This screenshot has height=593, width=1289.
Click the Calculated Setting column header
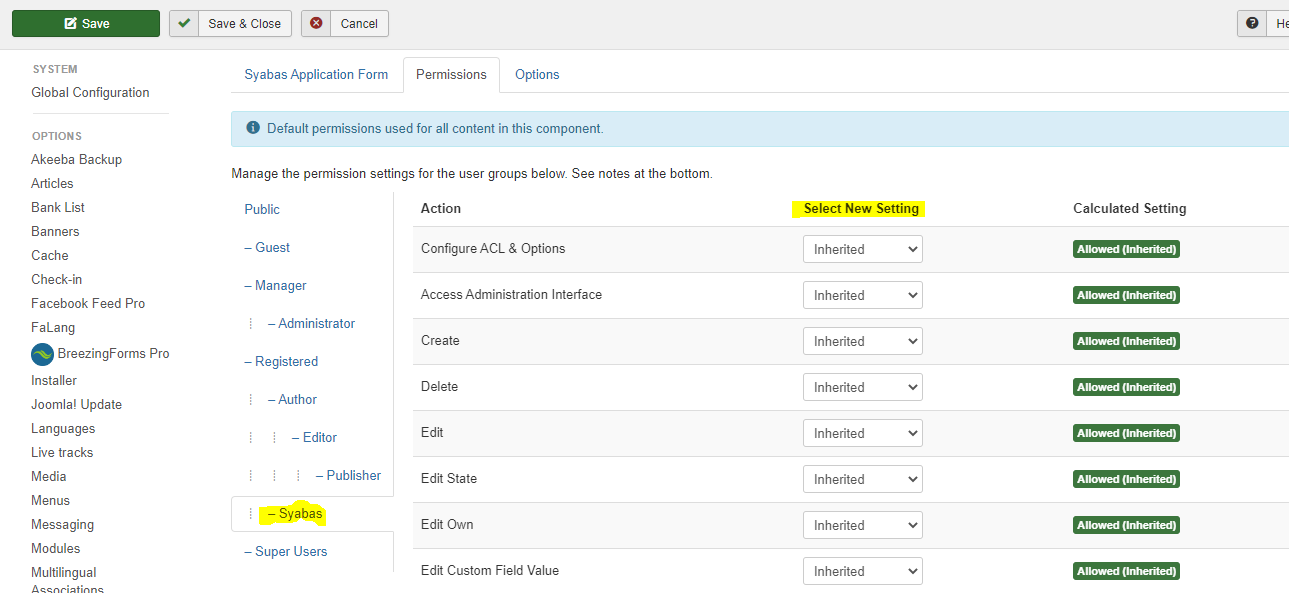1130,208
